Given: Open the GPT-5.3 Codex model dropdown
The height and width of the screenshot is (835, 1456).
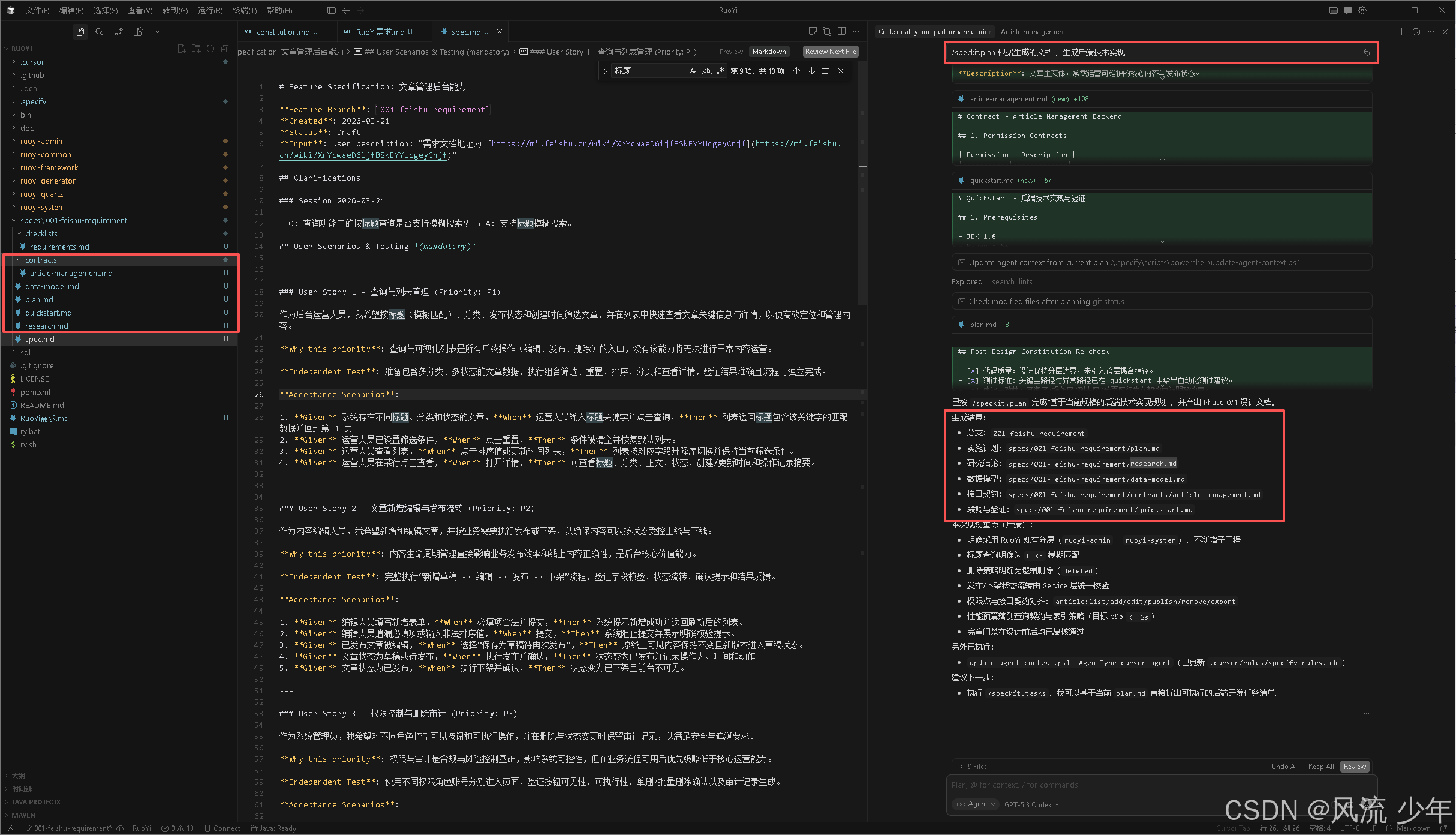Looking at the screenshot, I should [1031, 804].
